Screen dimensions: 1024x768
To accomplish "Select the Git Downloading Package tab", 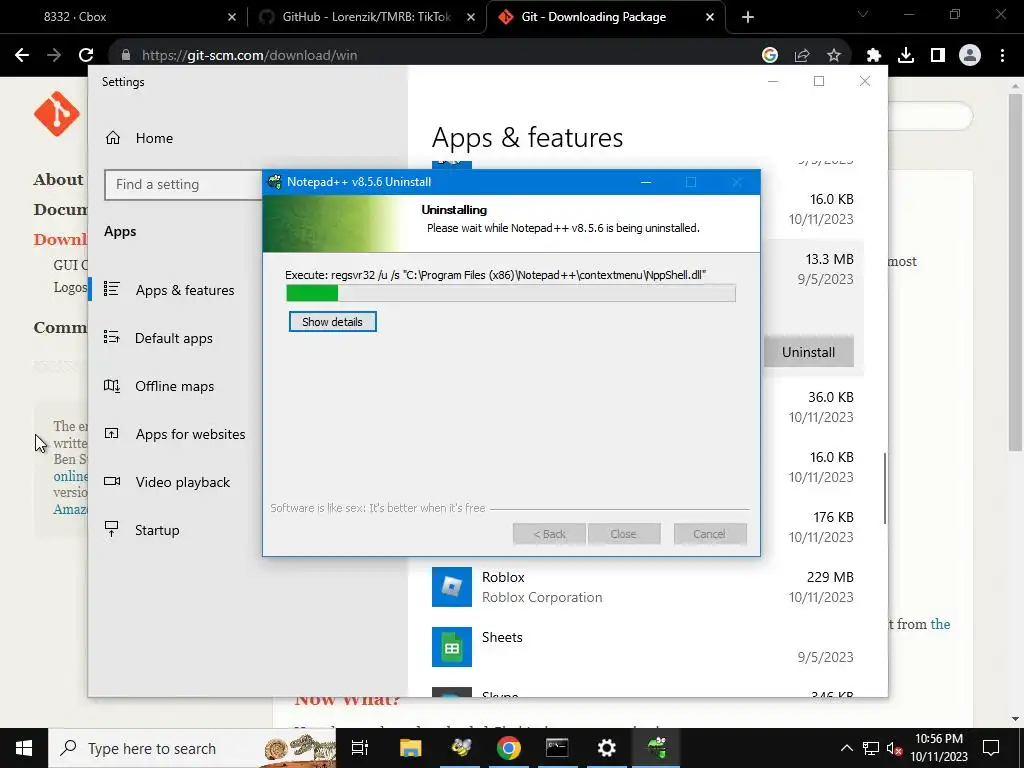I will coord(605,17).
